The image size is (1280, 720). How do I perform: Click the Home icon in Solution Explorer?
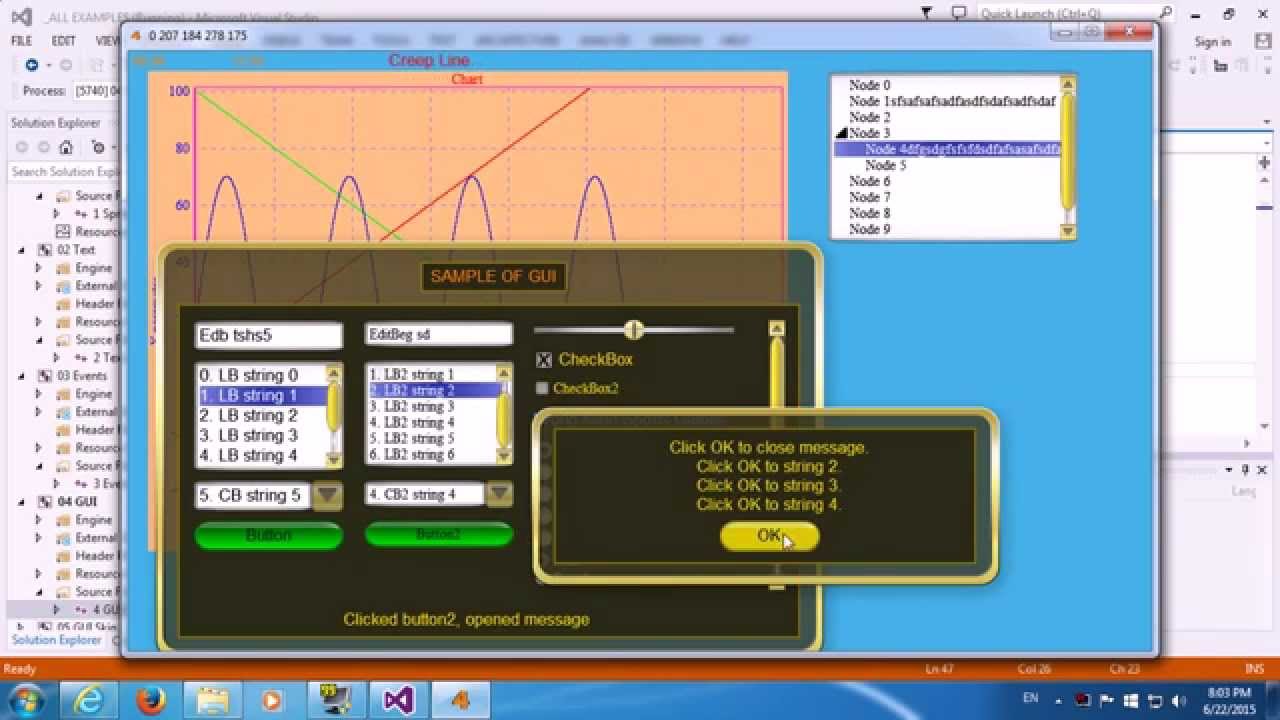click(x=66, y=147)
